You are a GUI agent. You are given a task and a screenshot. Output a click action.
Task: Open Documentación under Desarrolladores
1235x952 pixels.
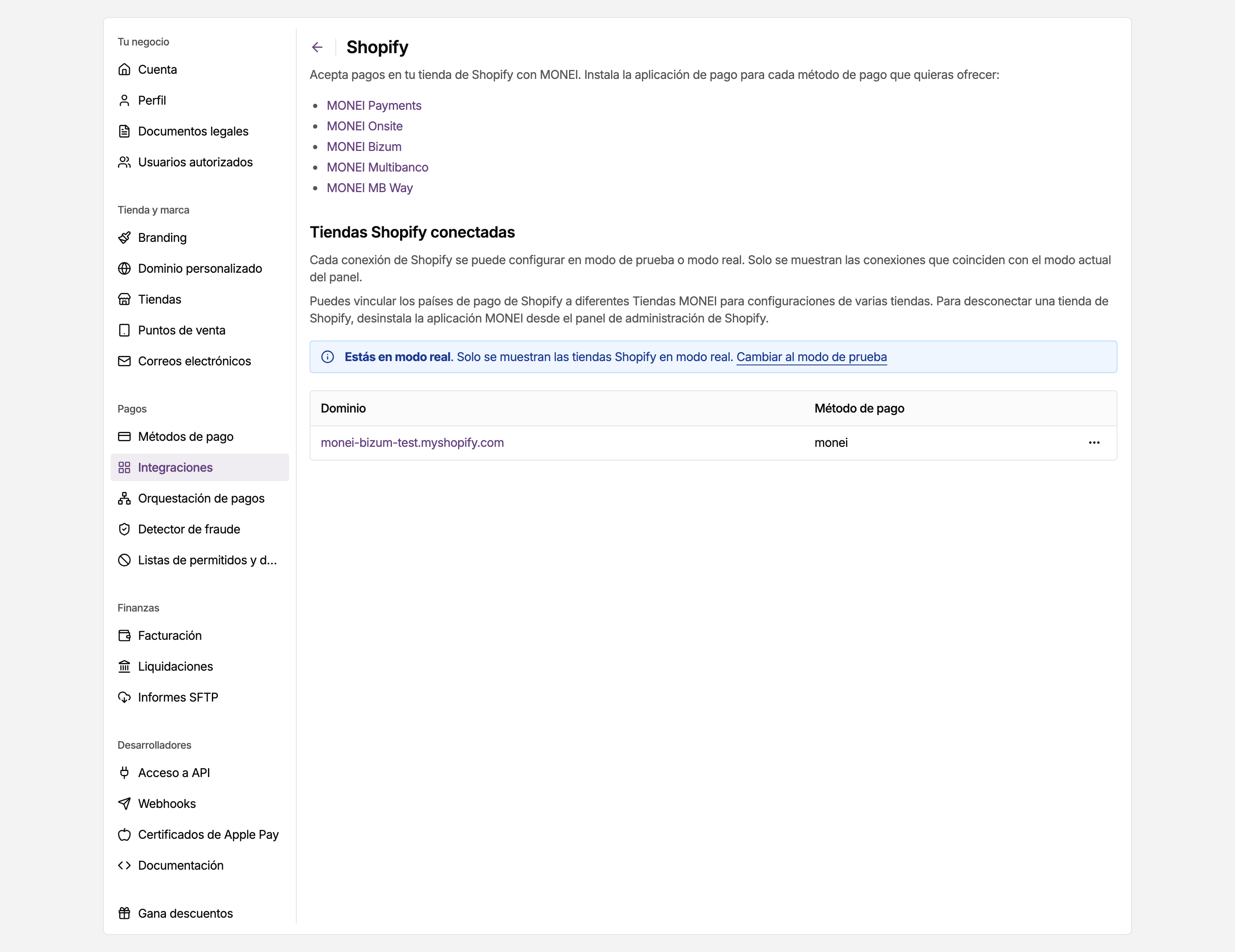[199, 865]
